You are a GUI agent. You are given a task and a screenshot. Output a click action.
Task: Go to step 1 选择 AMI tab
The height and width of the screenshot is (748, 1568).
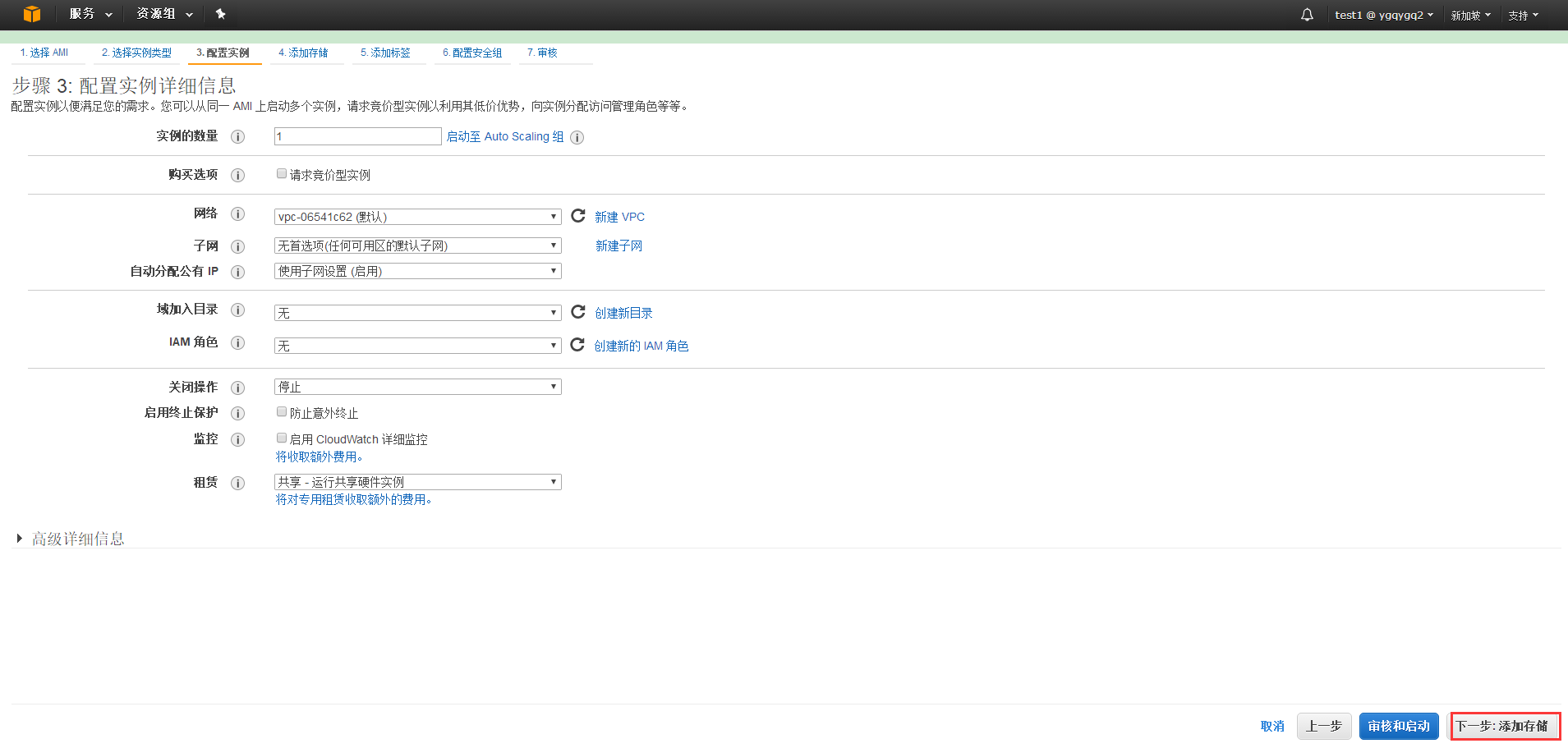tap(44, 53)
